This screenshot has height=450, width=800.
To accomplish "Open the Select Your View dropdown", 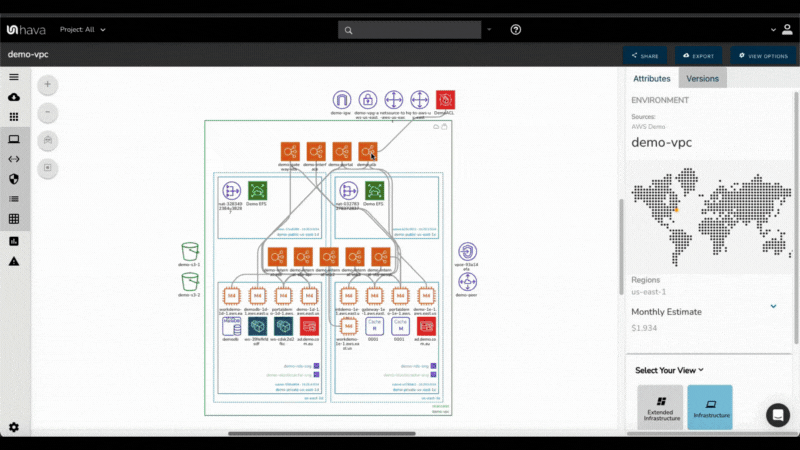I will 669,370.
